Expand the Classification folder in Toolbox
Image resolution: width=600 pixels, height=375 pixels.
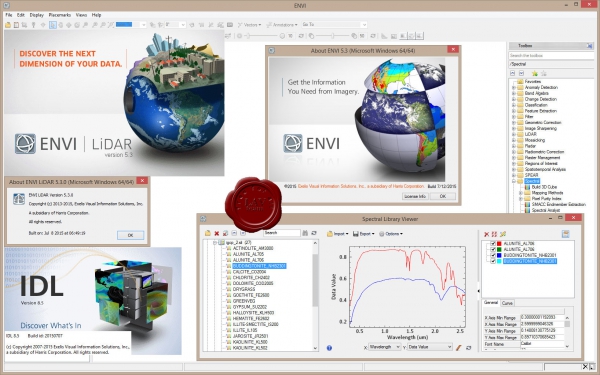[x=514, y=105]
